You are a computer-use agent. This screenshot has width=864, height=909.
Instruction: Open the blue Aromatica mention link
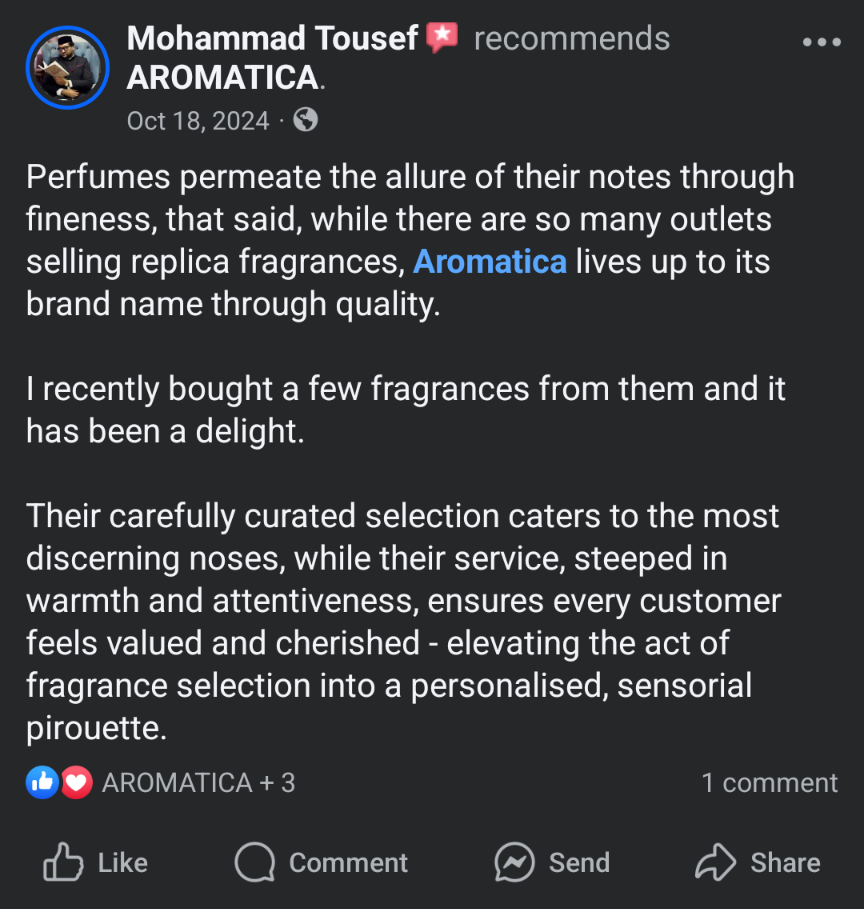489,261
